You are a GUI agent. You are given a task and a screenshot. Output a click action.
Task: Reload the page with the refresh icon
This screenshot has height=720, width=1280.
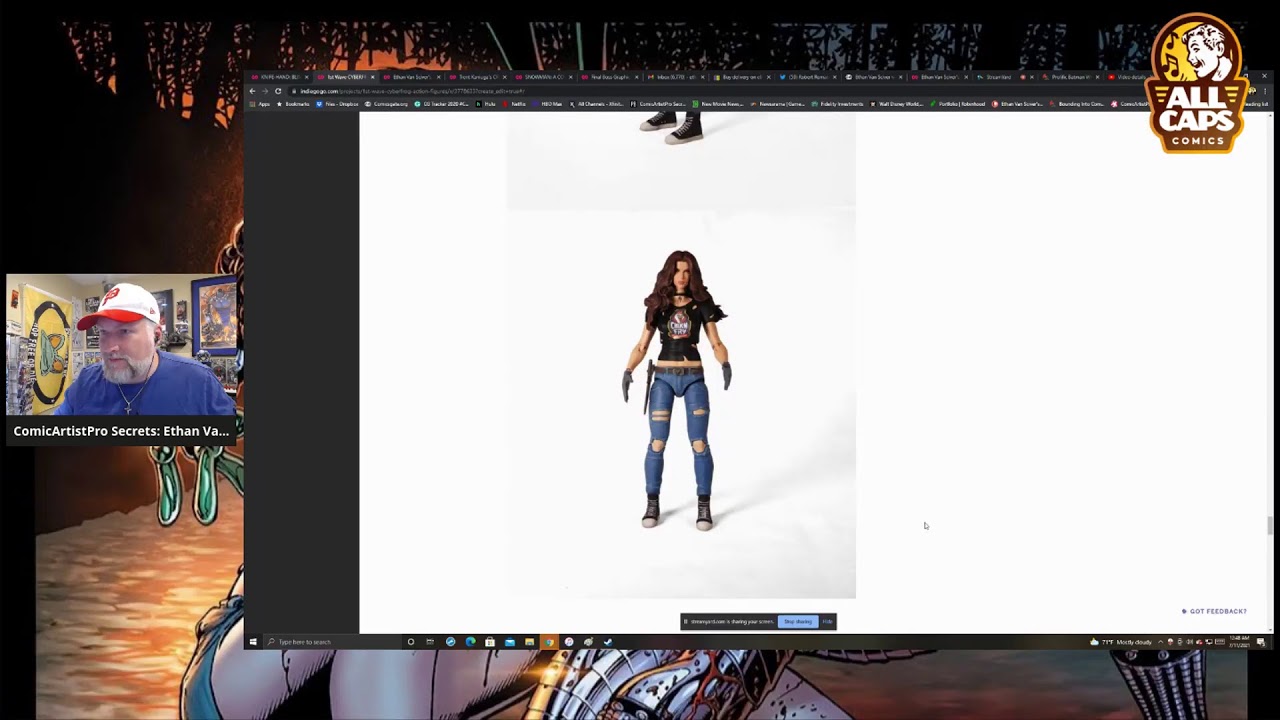coord(278,91)
